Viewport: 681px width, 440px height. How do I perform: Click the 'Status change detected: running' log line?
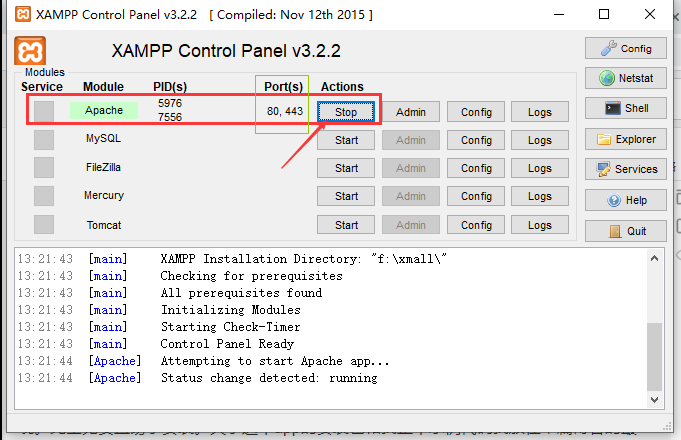[x=269, y=378]
